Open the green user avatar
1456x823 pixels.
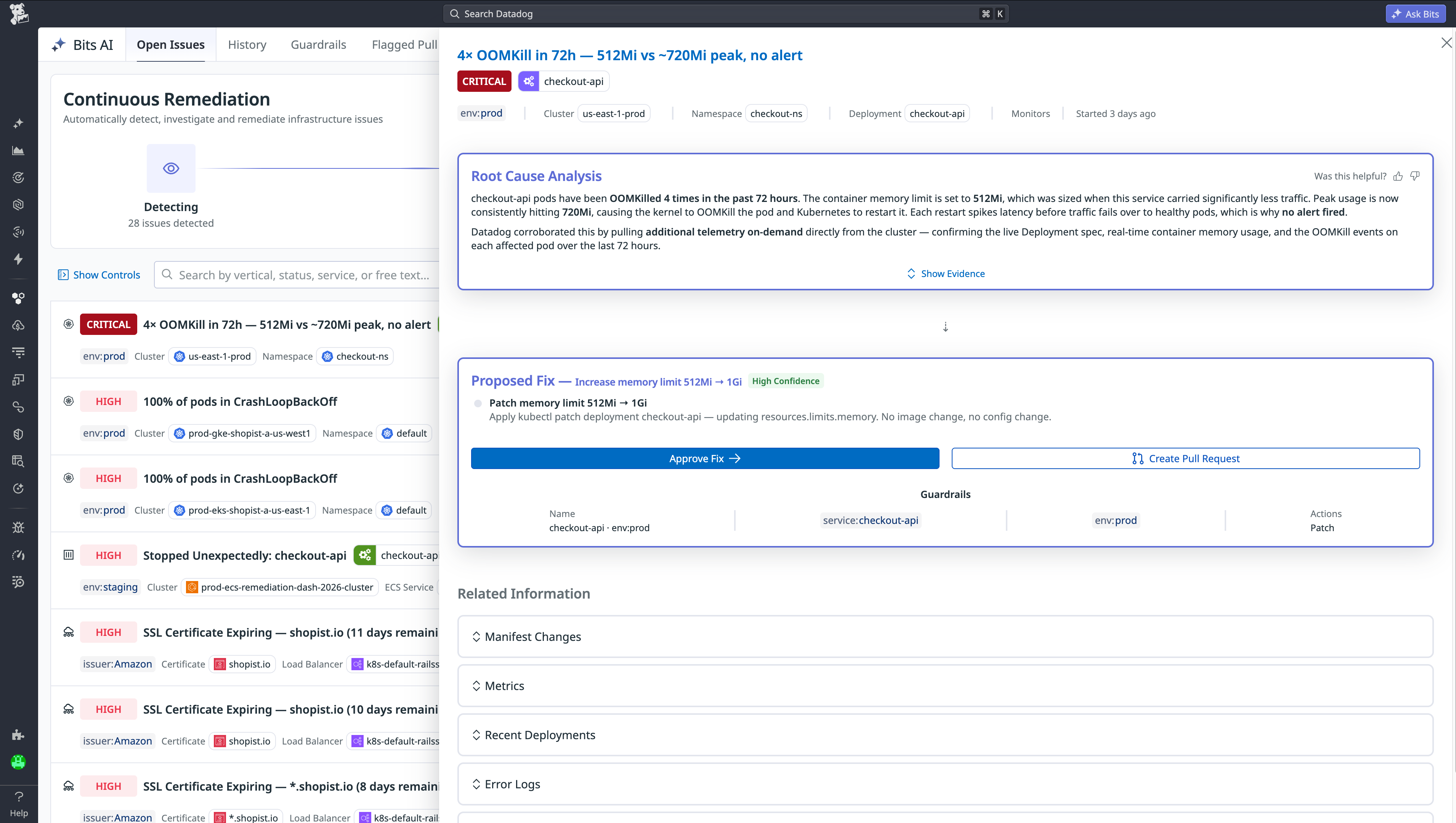tap(18, 761)
